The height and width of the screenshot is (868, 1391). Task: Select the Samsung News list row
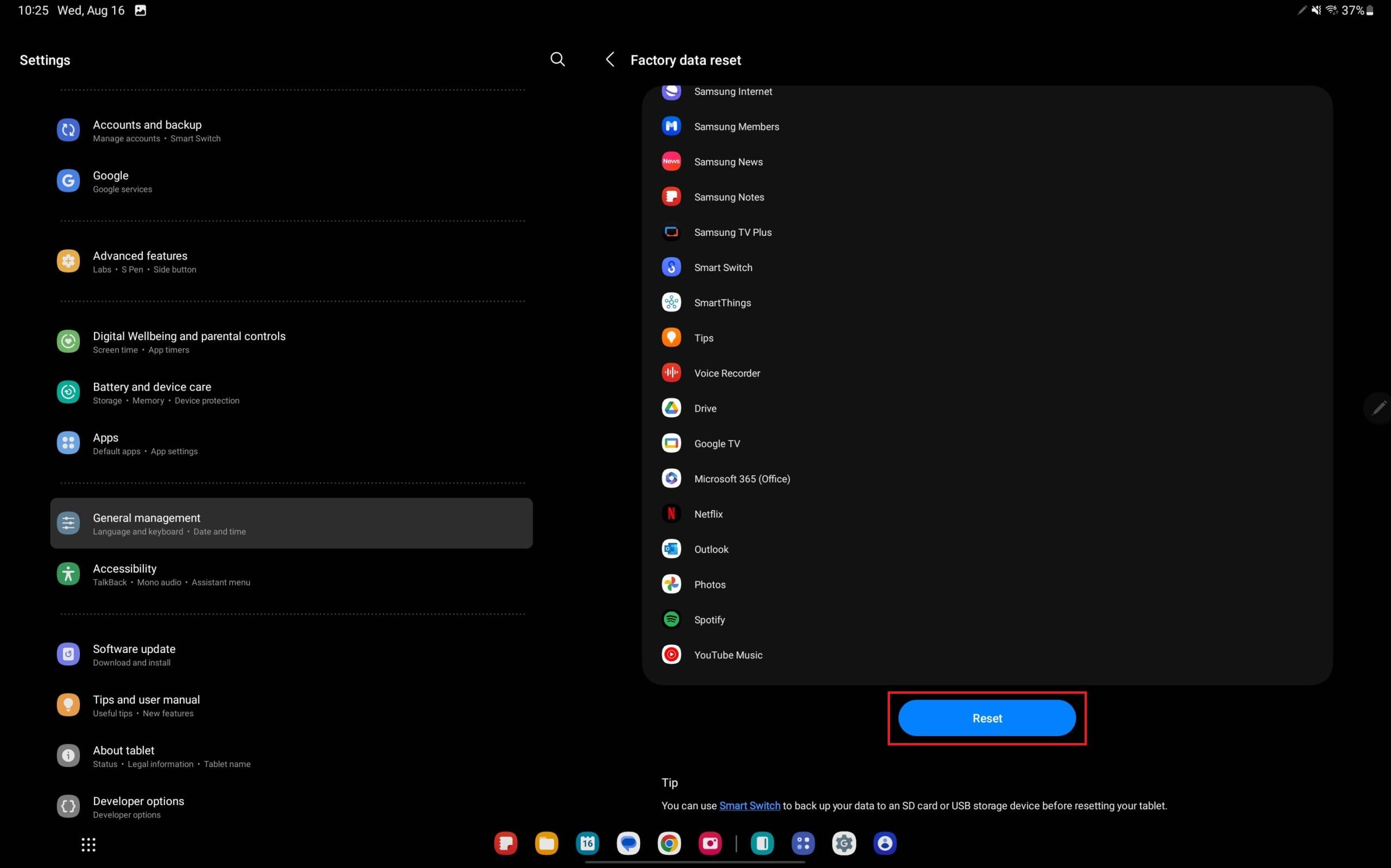pyautogui.click(x=987, y=162)
